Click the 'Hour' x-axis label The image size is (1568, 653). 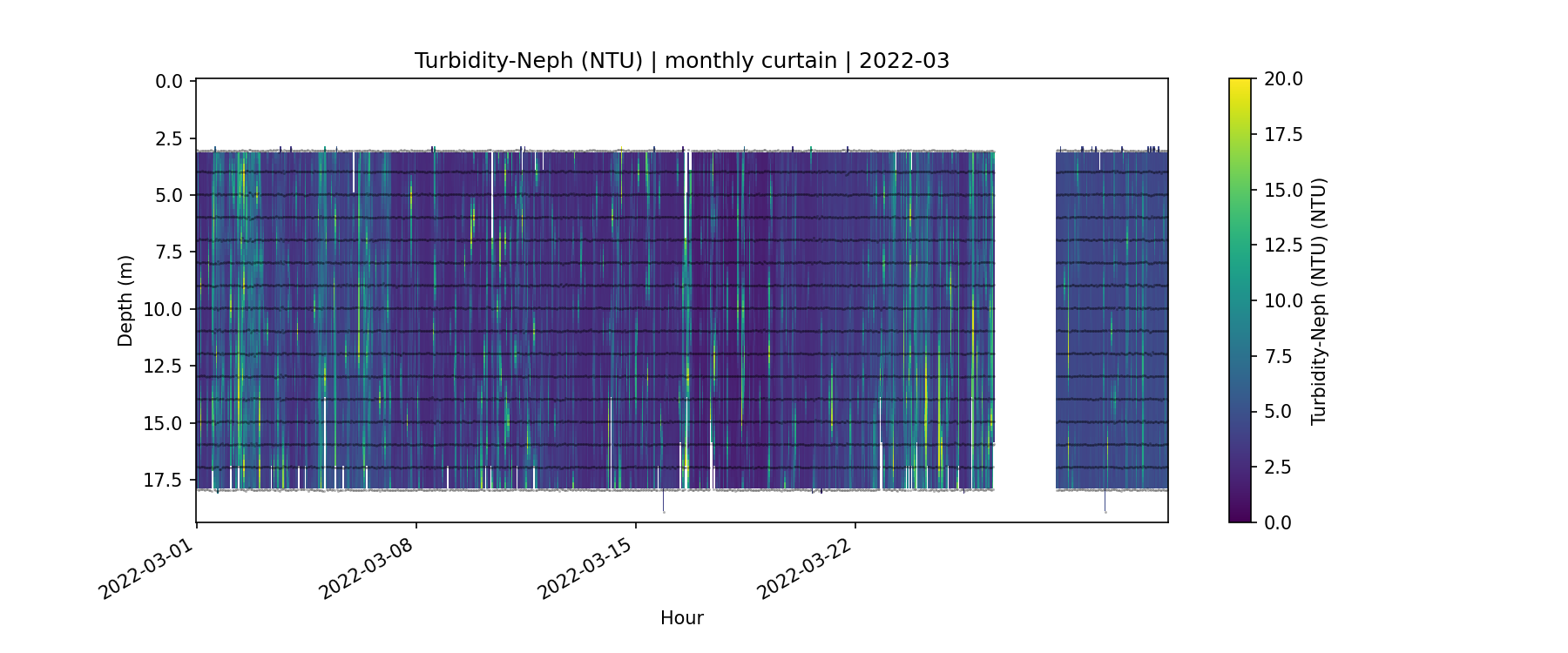pos(681,618)
